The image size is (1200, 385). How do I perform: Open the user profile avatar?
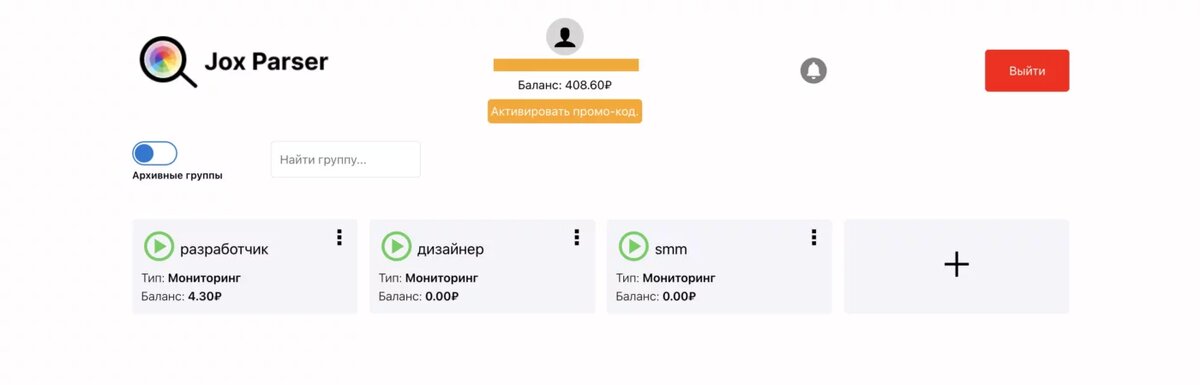pyautogui.click(x=565, y=37)
